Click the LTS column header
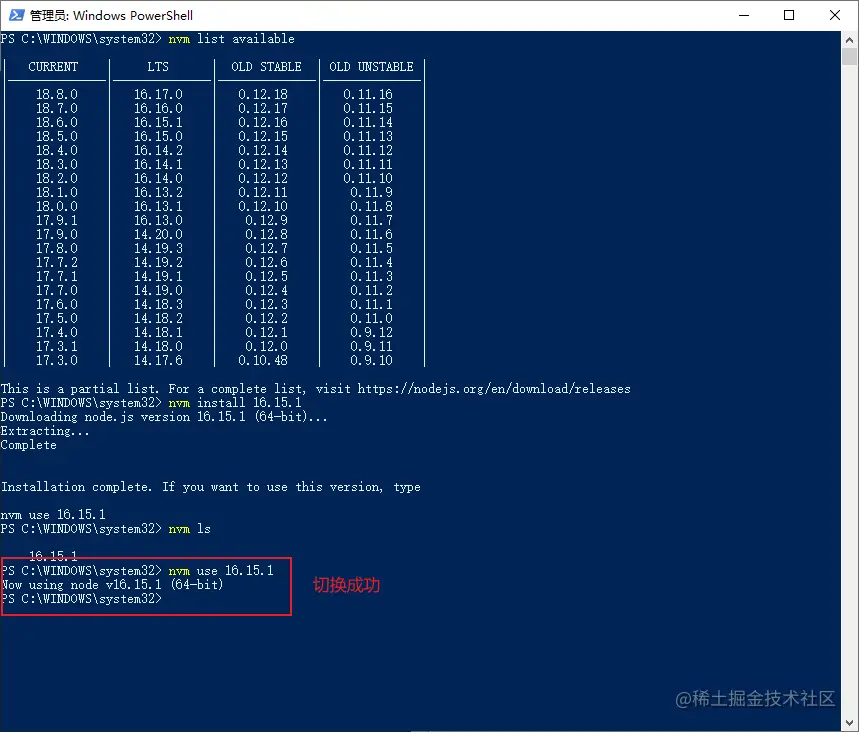Viewport: 859px width, 732px height. pos(158,67)
